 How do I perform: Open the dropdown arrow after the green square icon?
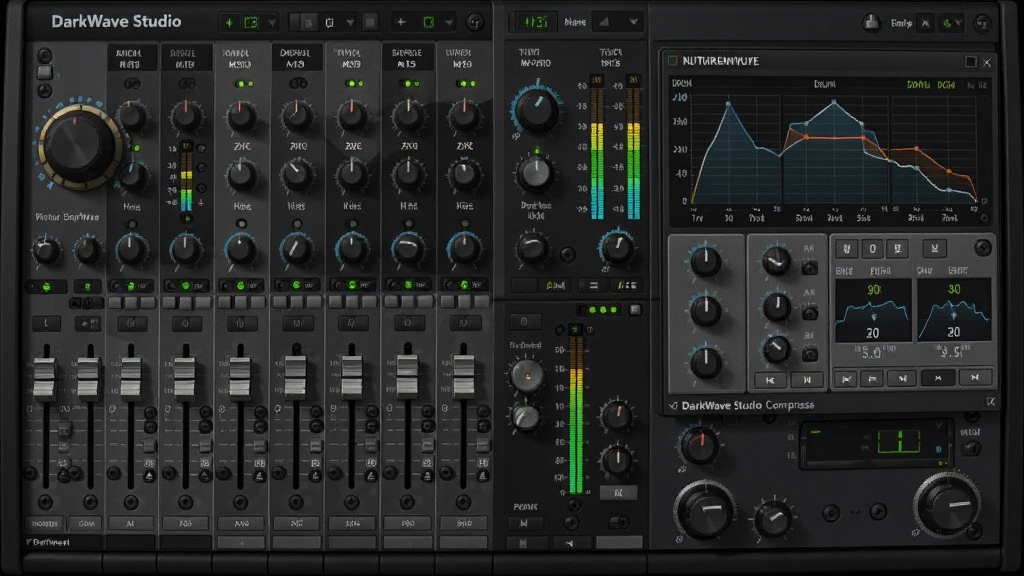tap(449, 23)
